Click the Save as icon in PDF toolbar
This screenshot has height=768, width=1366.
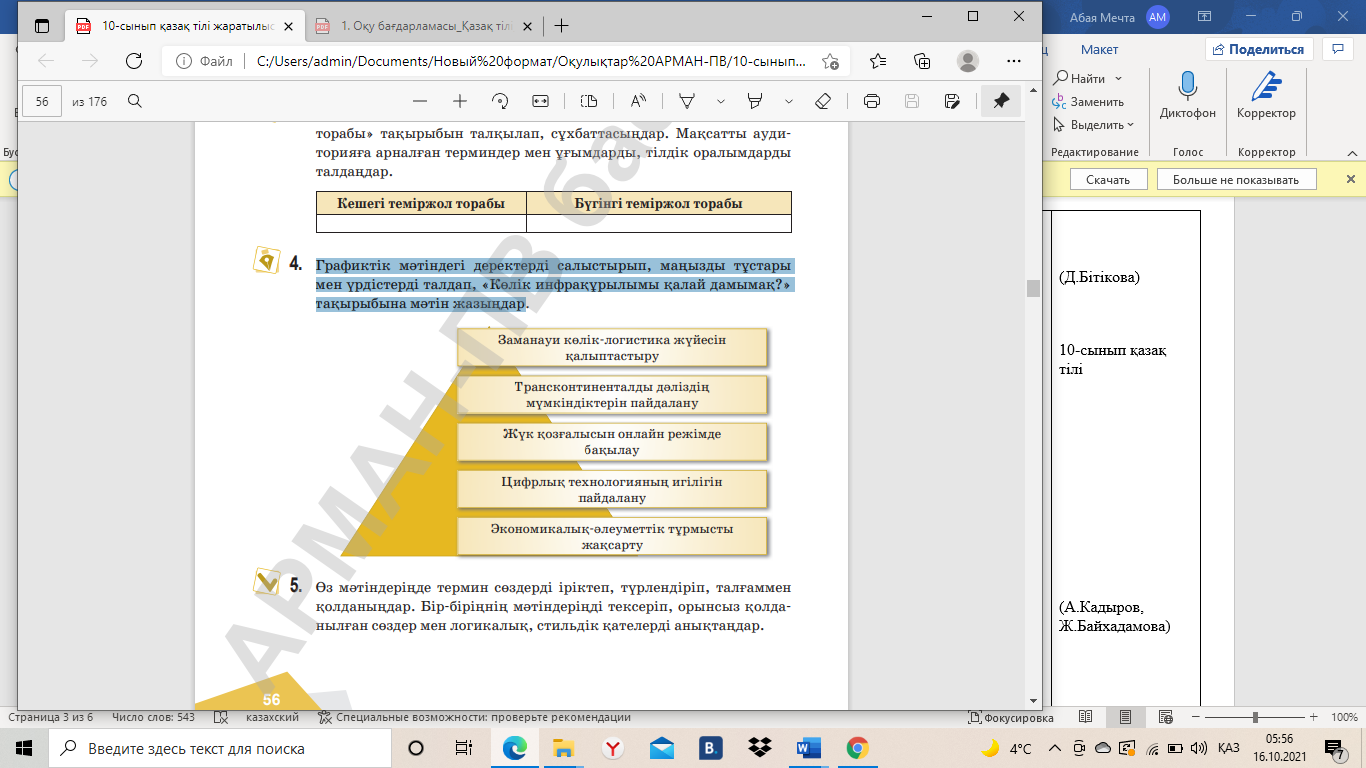[952, 101]
